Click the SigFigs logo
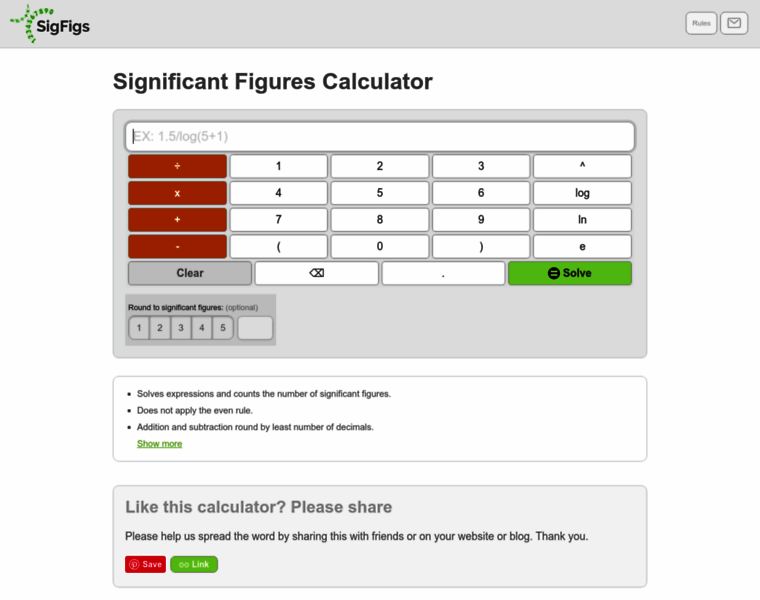The image size is (760, 600). click(50, 23)
